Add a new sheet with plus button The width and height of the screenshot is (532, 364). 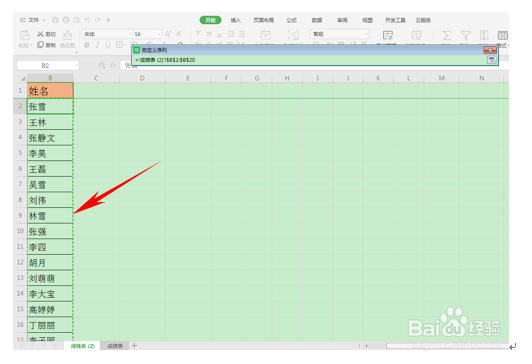pyautogui.click(x=134, y=346)
